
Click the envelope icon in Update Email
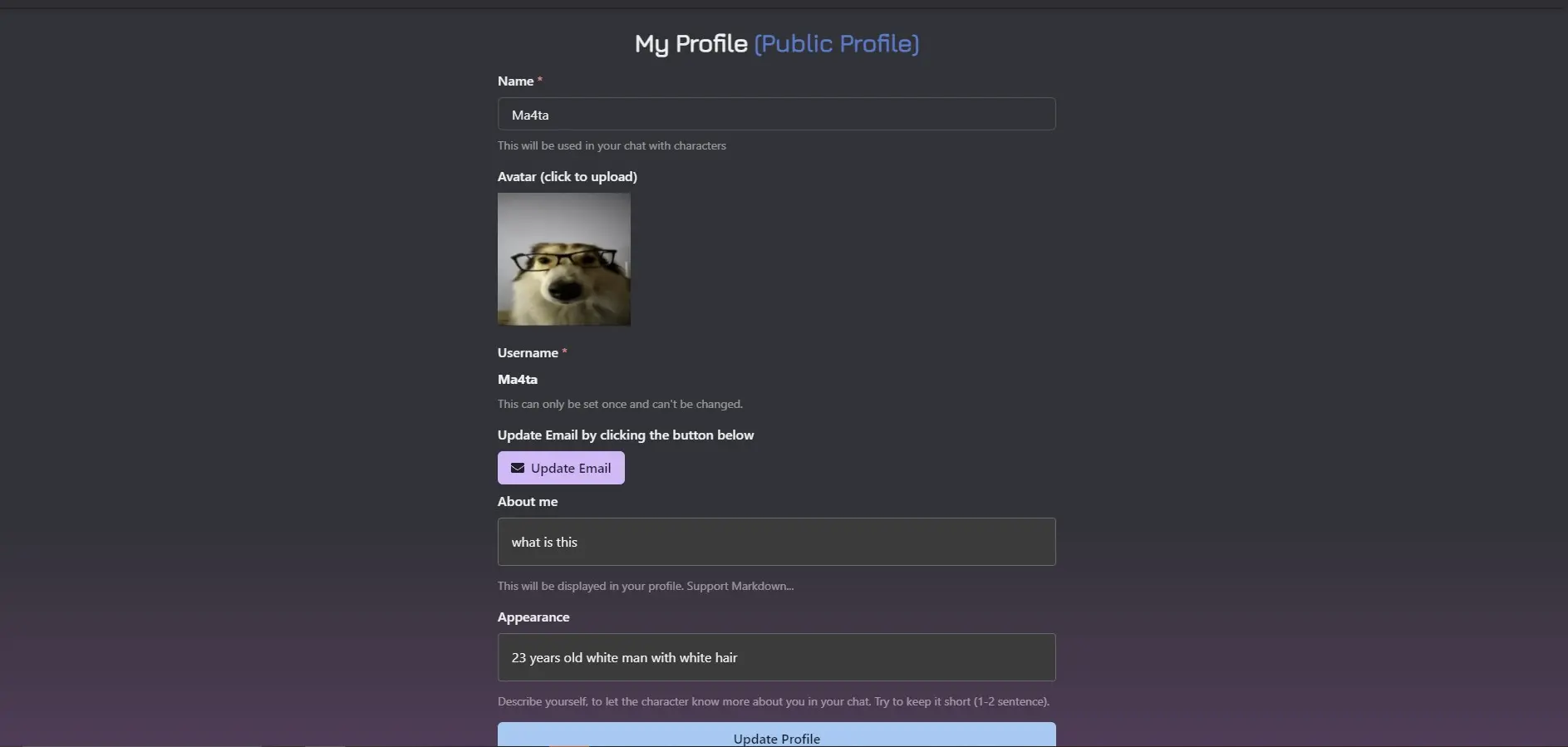tap(517, 468)
